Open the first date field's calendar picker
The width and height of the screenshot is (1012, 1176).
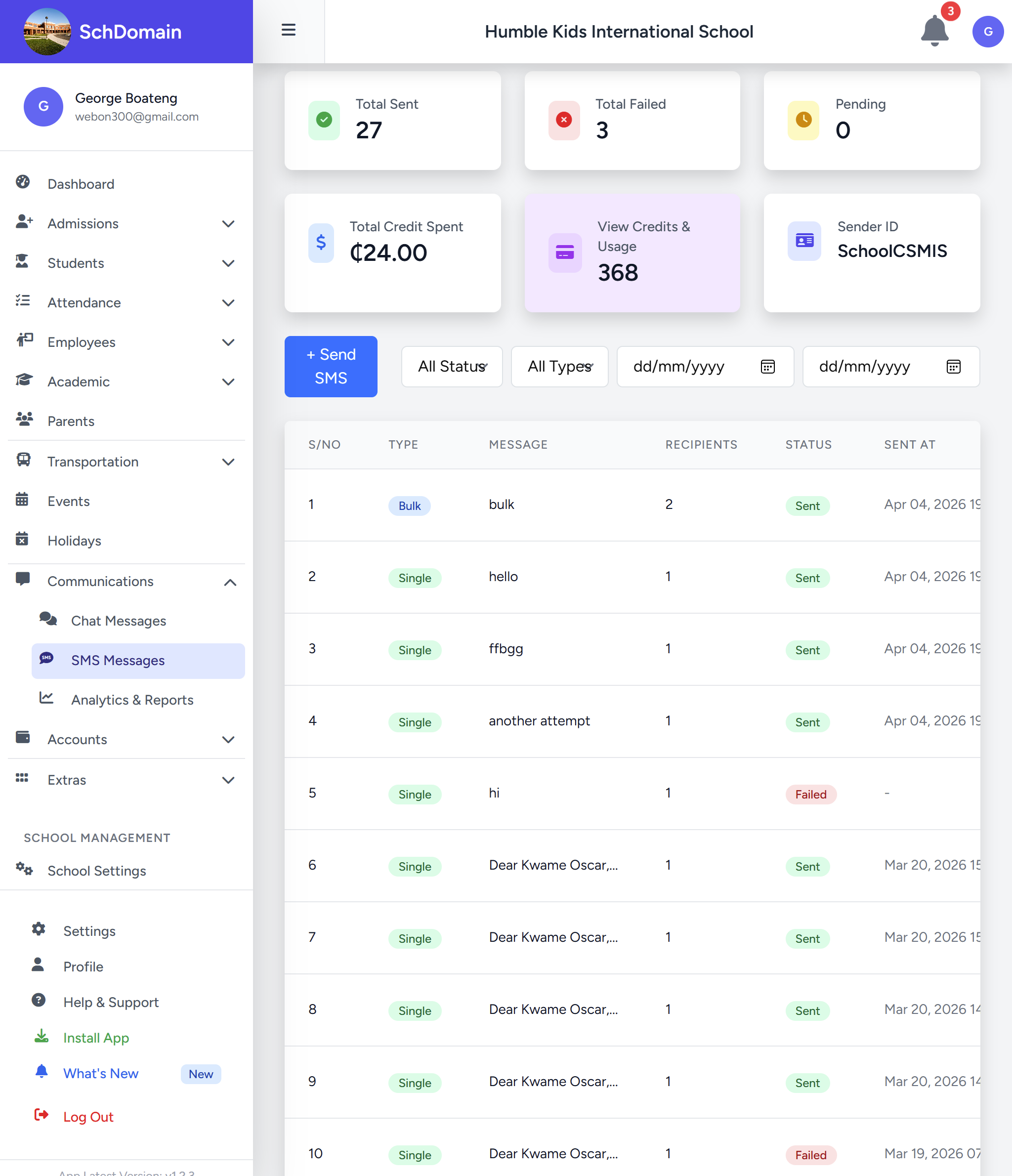[x=768, y=367]
